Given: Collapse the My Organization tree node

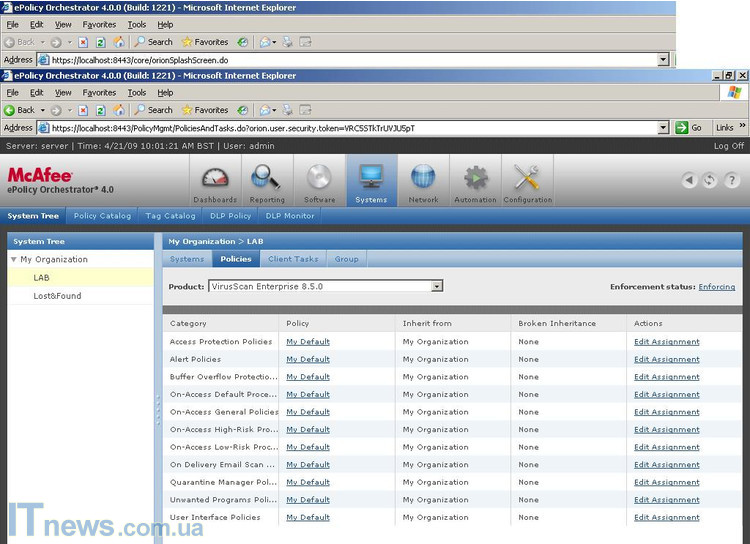Looking at the screenshot, I should 14,260.
